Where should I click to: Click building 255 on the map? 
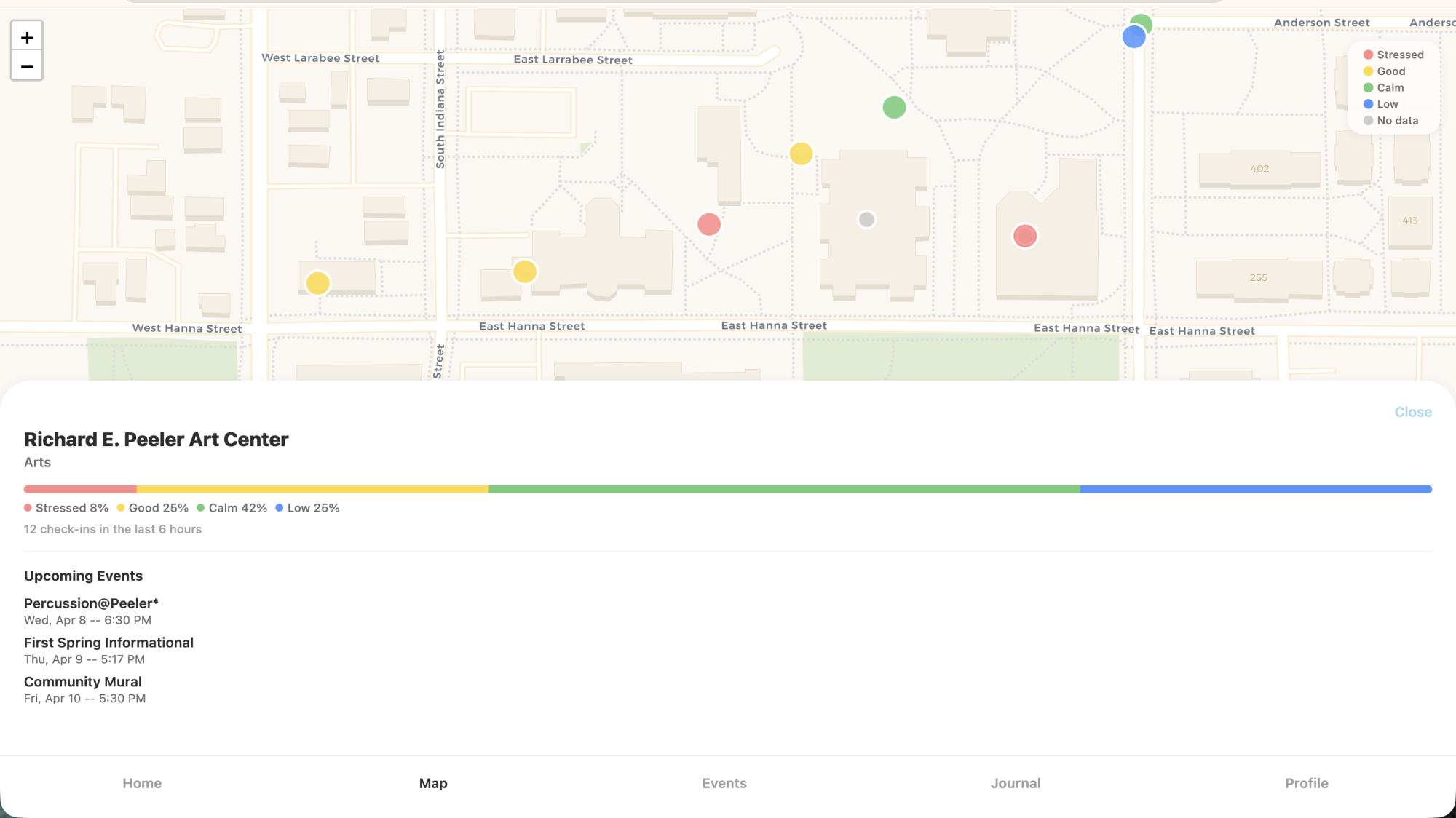click(1259, 278)
